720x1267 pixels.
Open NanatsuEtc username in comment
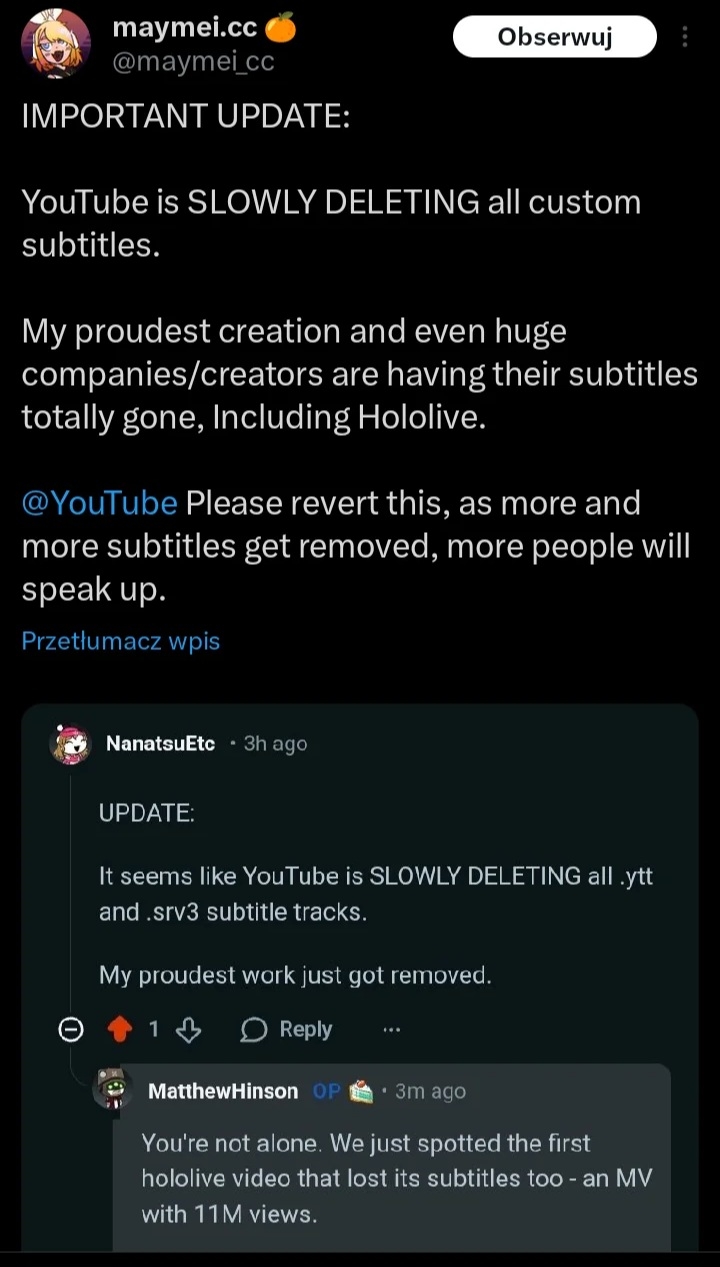(x=160, y=744)
